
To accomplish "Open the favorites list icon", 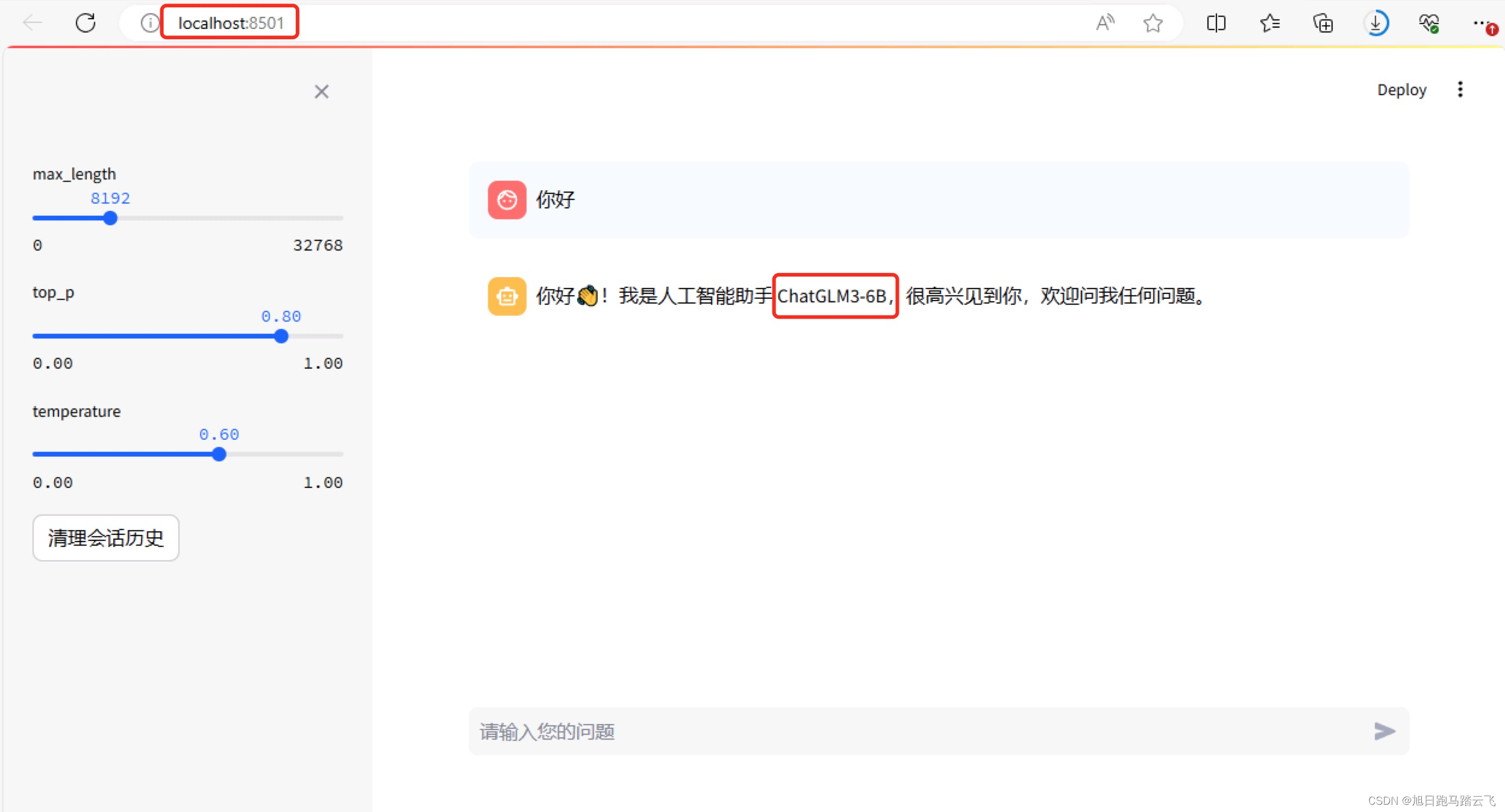I will (1269, 23).
